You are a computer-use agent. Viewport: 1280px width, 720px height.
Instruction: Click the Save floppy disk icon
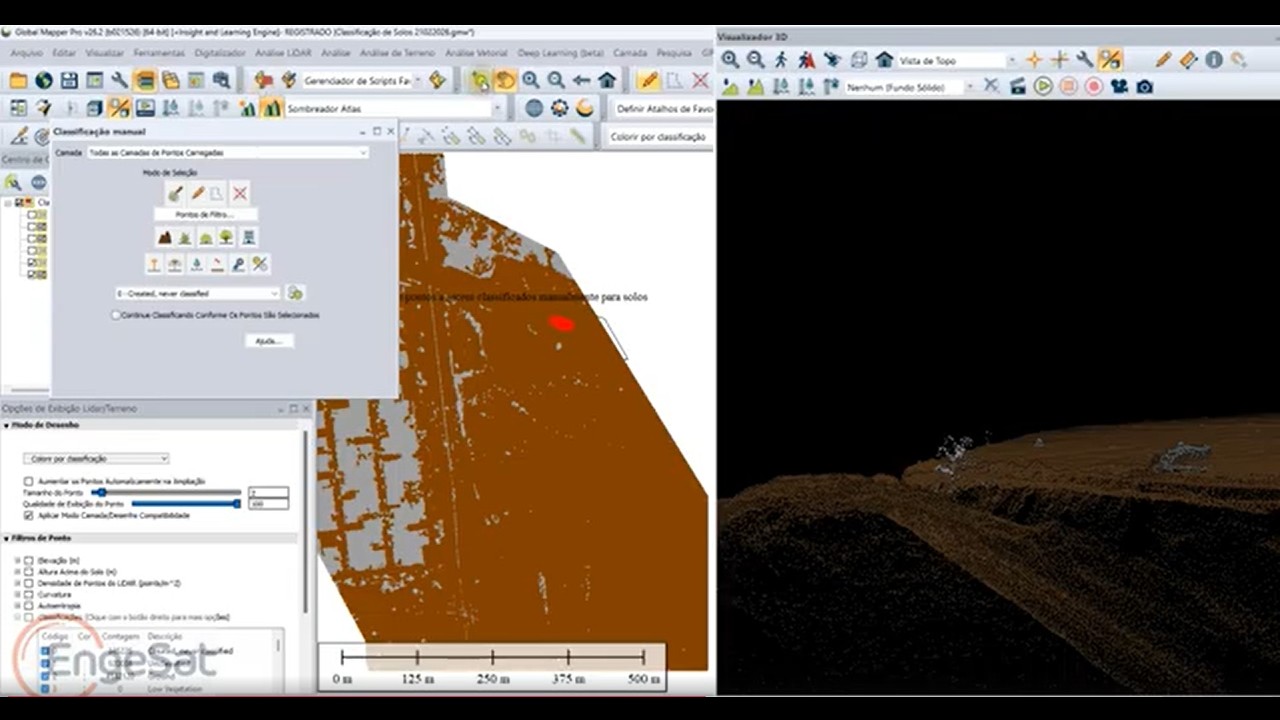coord(69,80)
